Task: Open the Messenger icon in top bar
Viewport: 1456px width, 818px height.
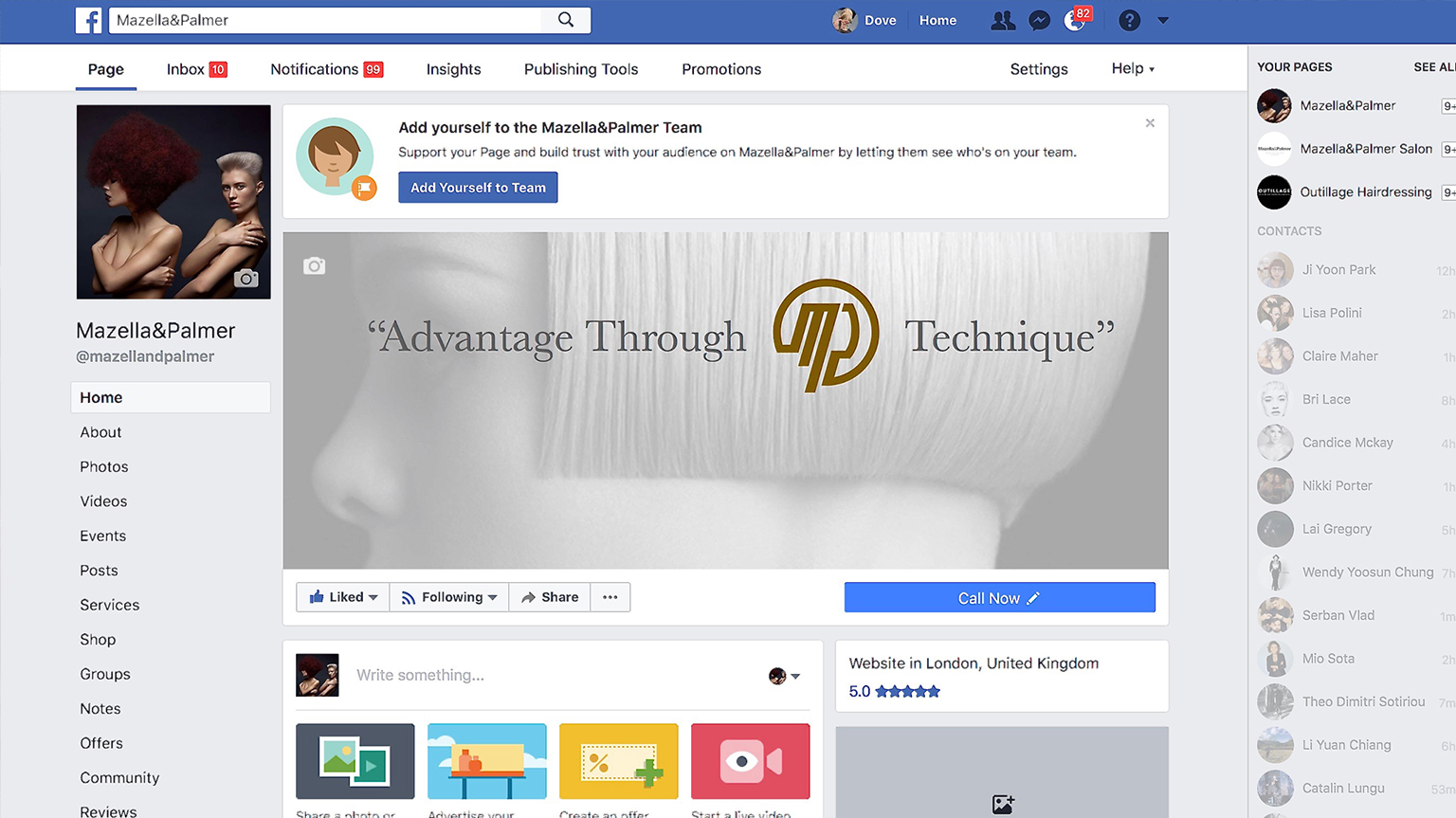Action: 1040,20
